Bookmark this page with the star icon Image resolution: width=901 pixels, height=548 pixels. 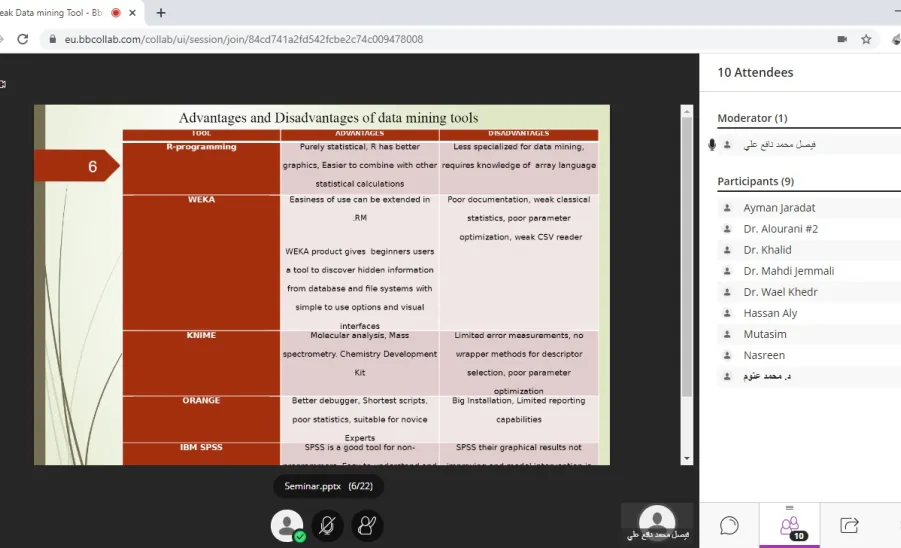pyautogui.click(x=866, y=39)
